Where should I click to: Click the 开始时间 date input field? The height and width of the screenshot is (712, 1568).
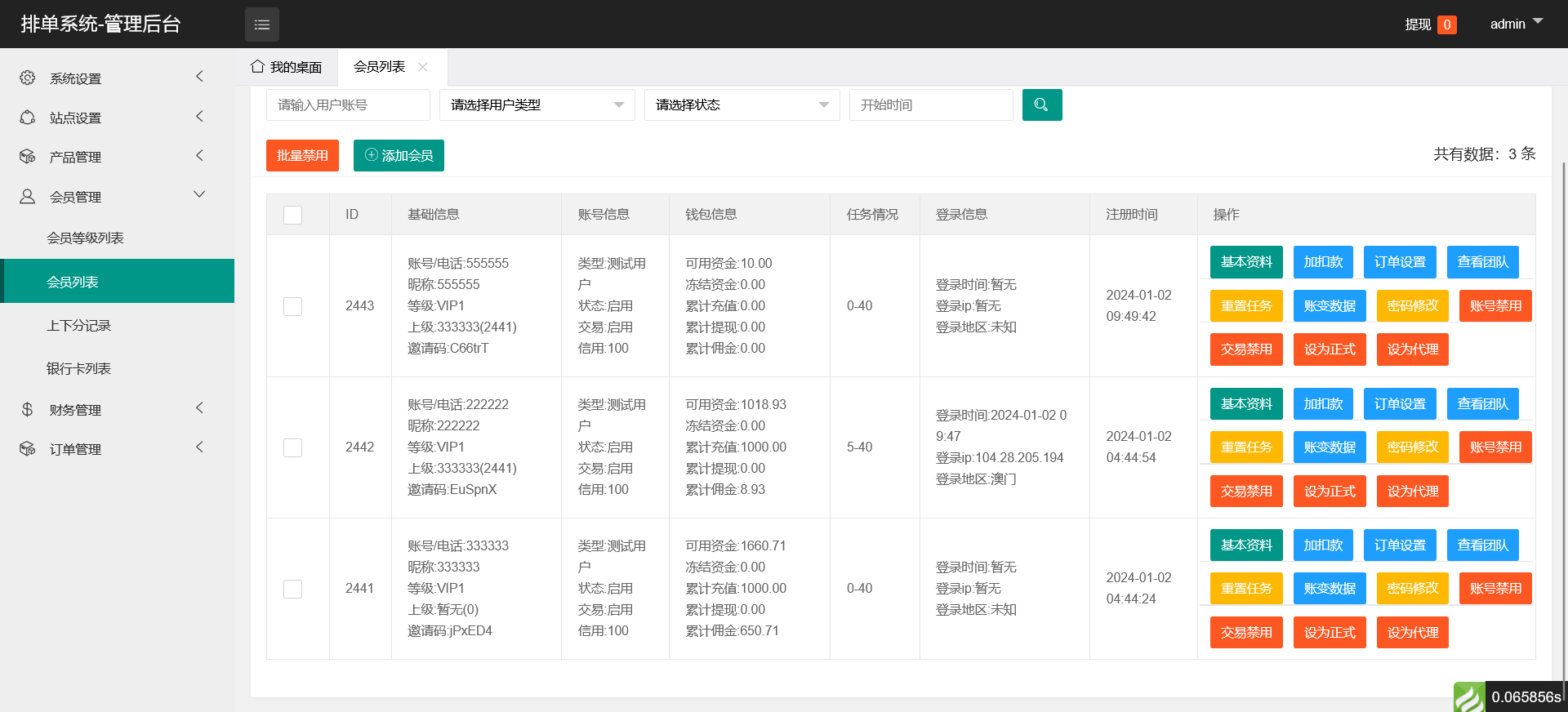tap(931, 105)
